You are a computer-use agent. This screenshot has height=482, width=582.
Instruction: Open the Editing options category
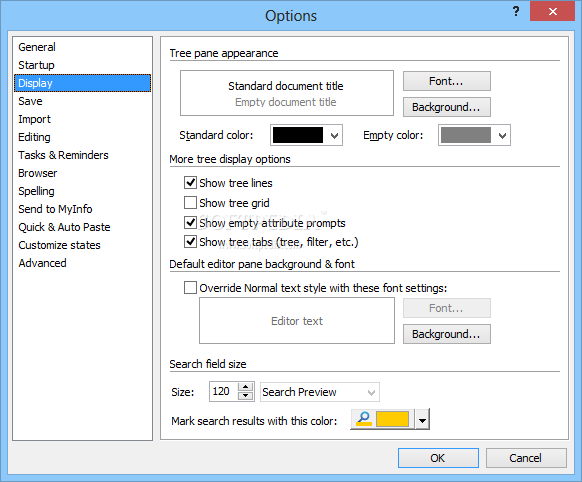point(82,137)
